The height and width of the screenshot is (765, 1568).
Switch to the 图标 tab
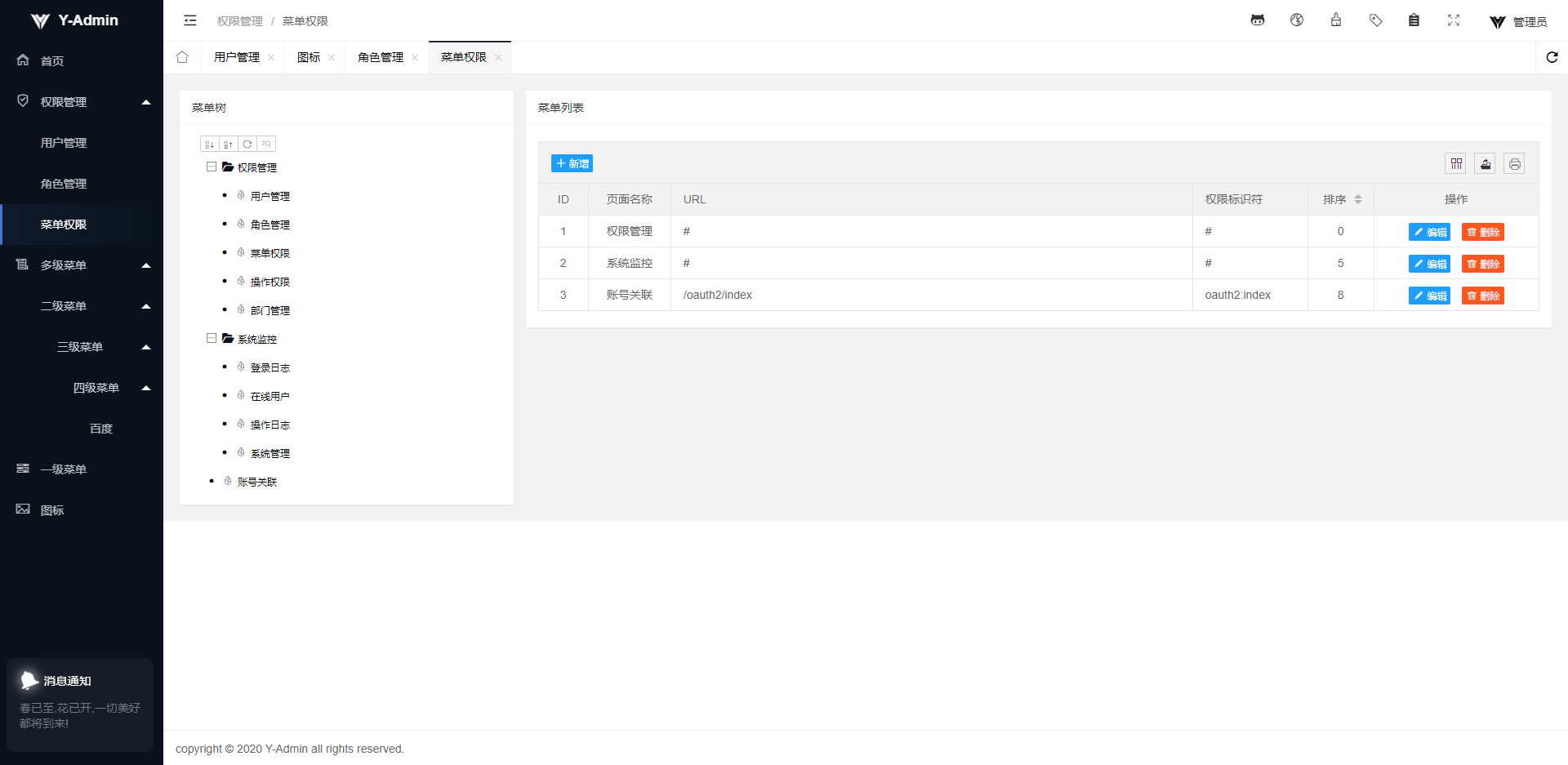tap(309, 57)
